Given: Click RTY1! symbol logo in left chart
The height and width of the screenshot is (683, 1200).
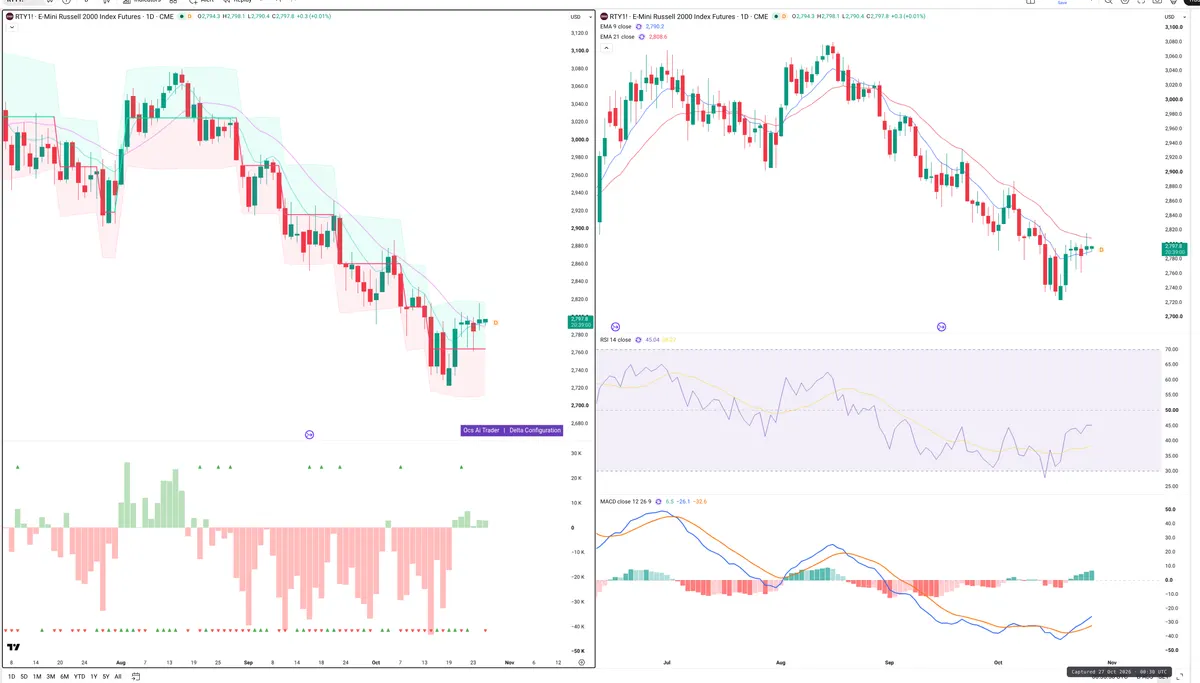Looking at the screenshot, I should [10, 17].
